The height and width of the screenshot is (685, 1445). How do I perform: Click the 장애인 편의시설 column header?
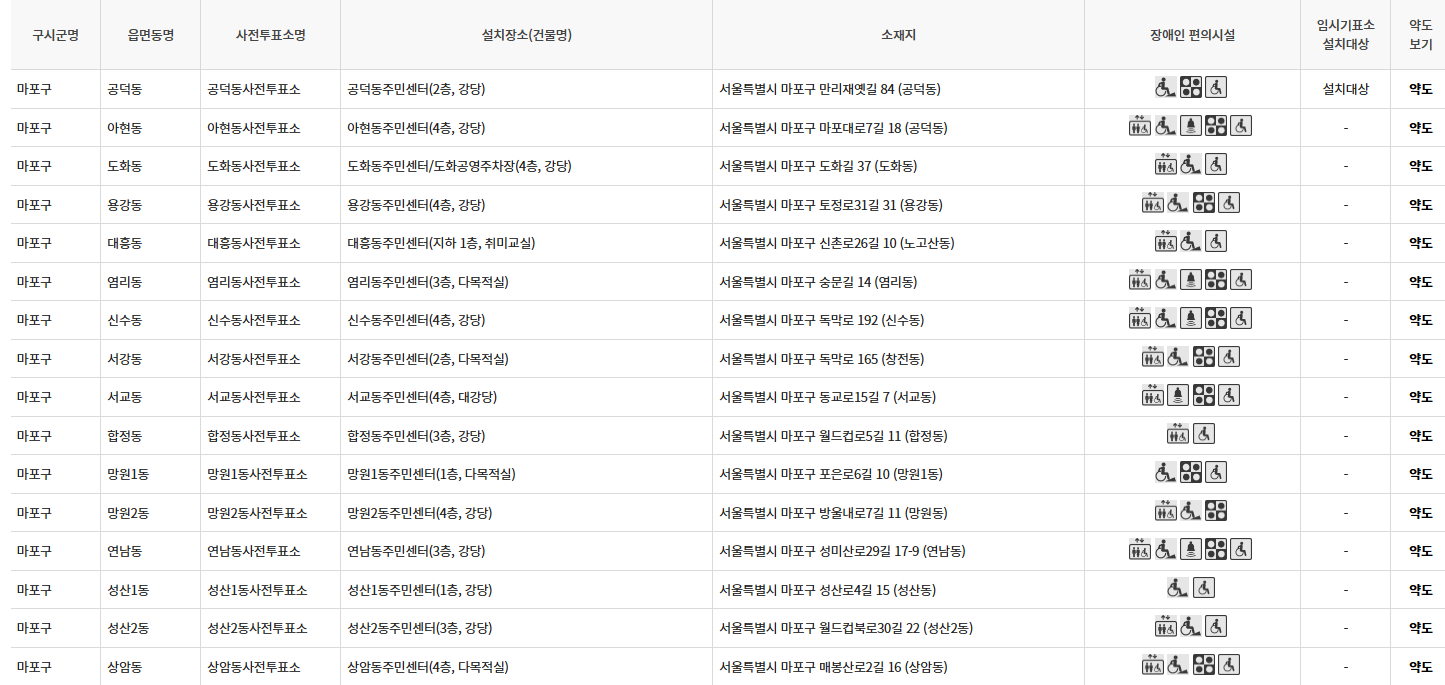[1191, 35]
